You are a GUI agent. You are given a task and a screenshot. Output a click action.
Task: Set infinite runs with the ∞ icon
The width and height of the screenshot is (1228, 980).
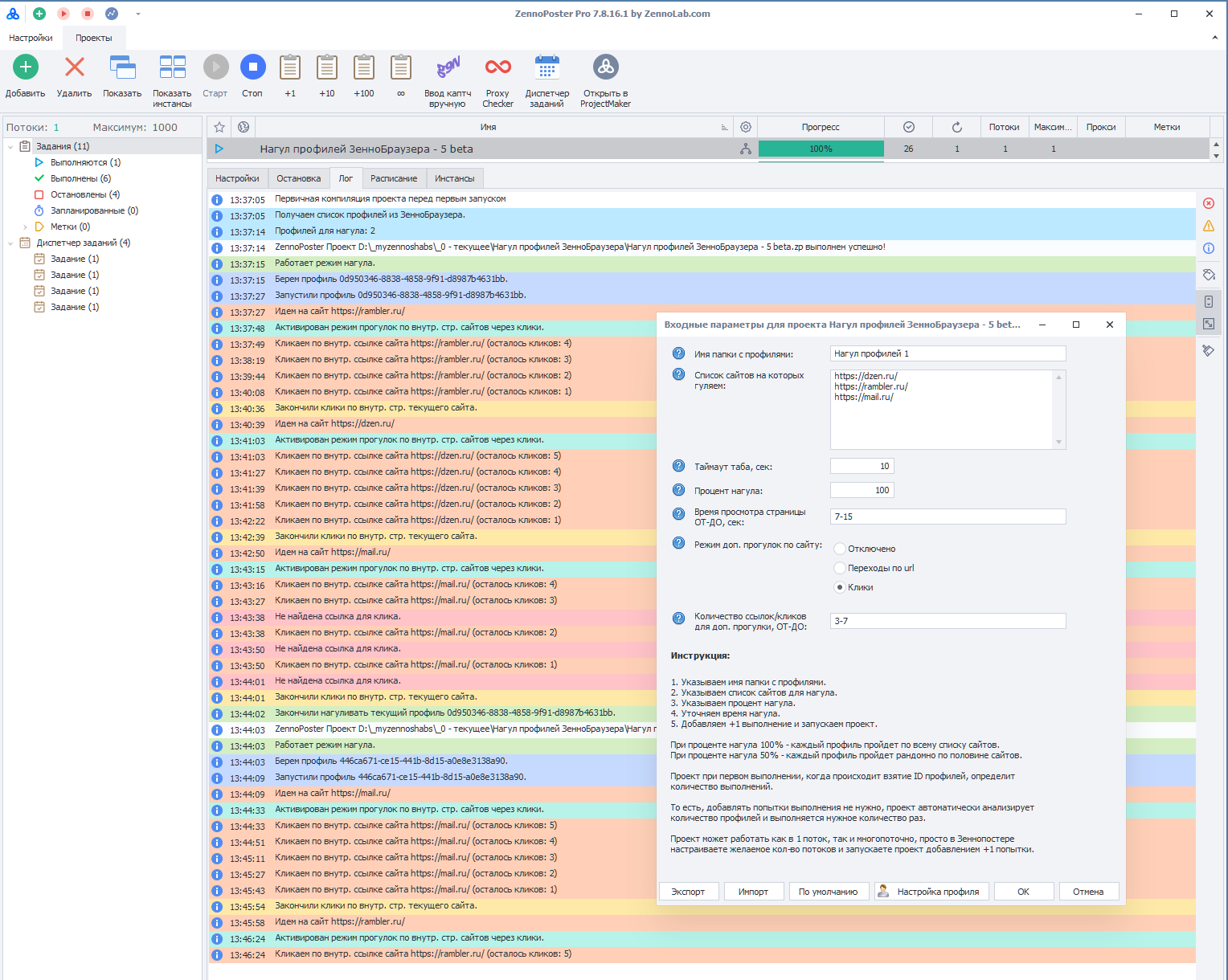[x=401, y=67]
